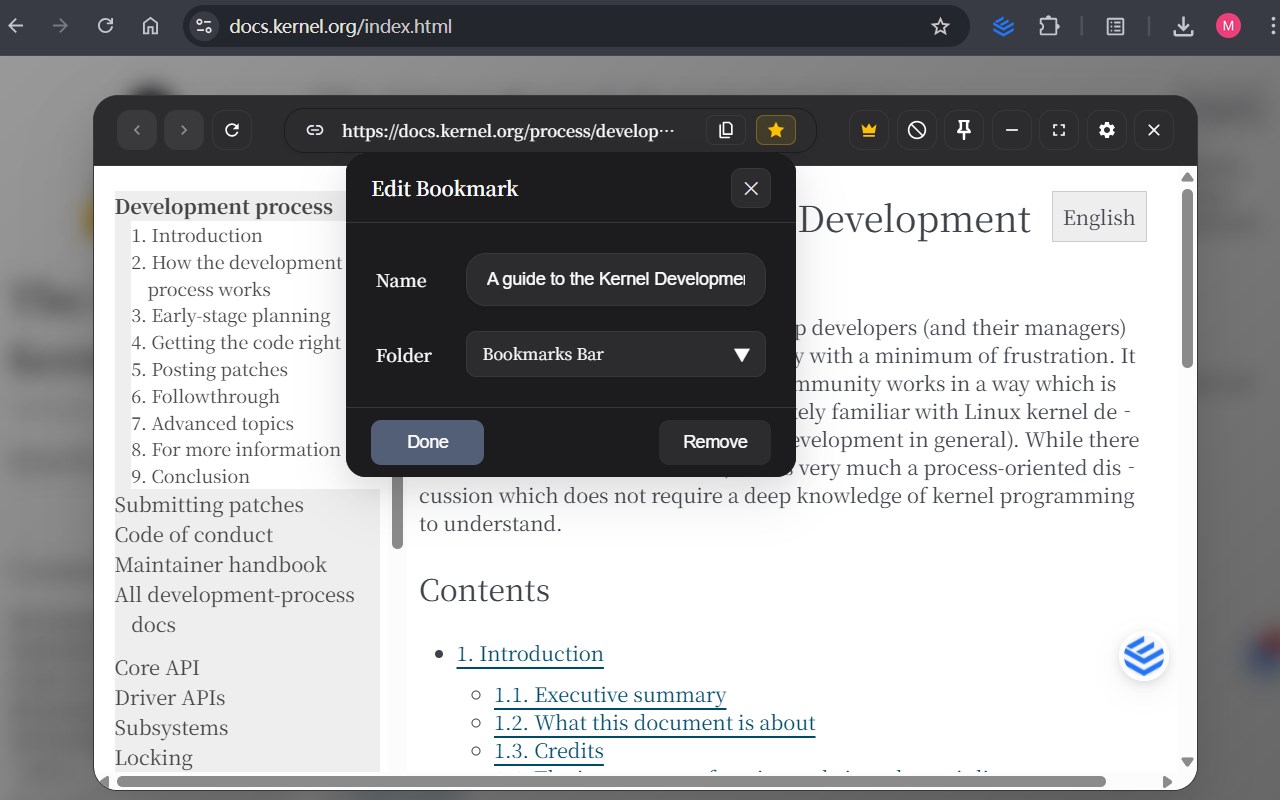Follow the 1. Introduction contents link
Image resolution: width=1280 pixels, height=800 pixels.
(x=530, y=654)
